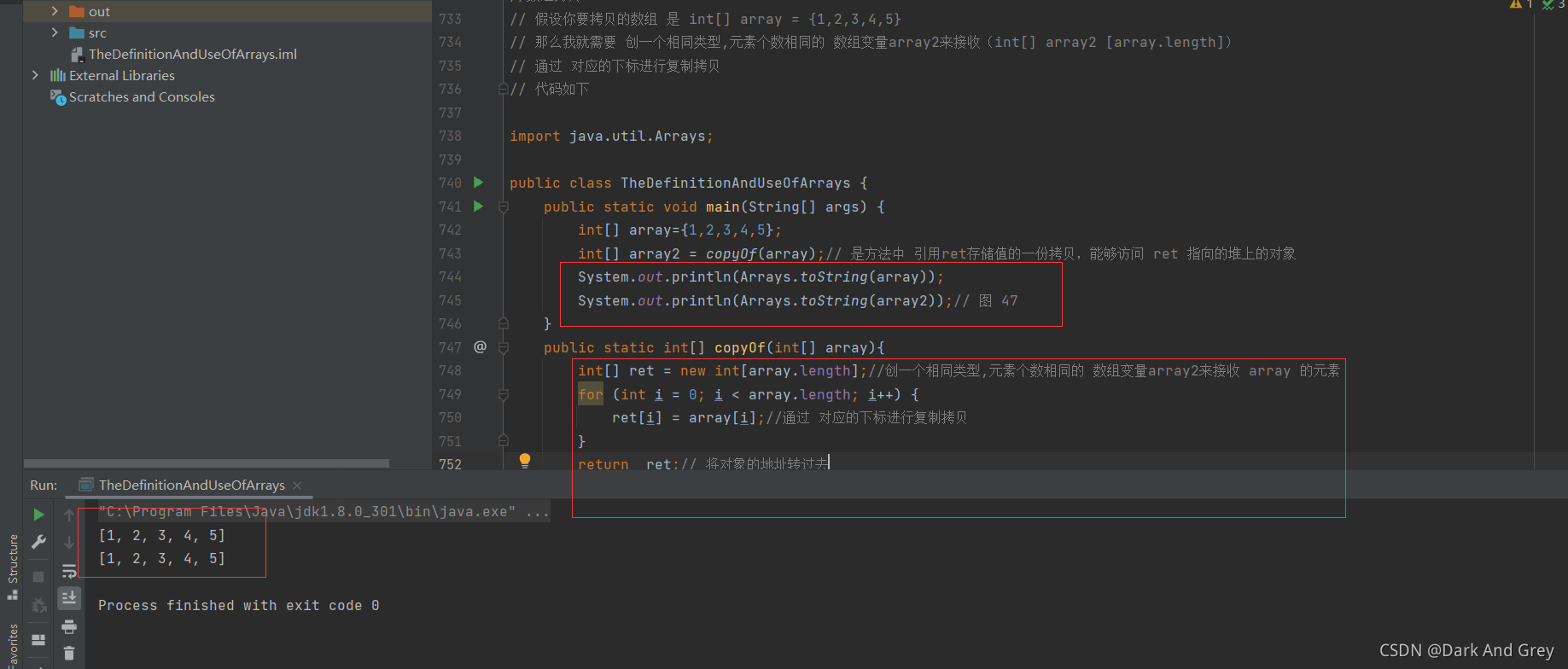Select the src folder icon
The width and height of the screenshot is (1568, 669).
[76, 32]
